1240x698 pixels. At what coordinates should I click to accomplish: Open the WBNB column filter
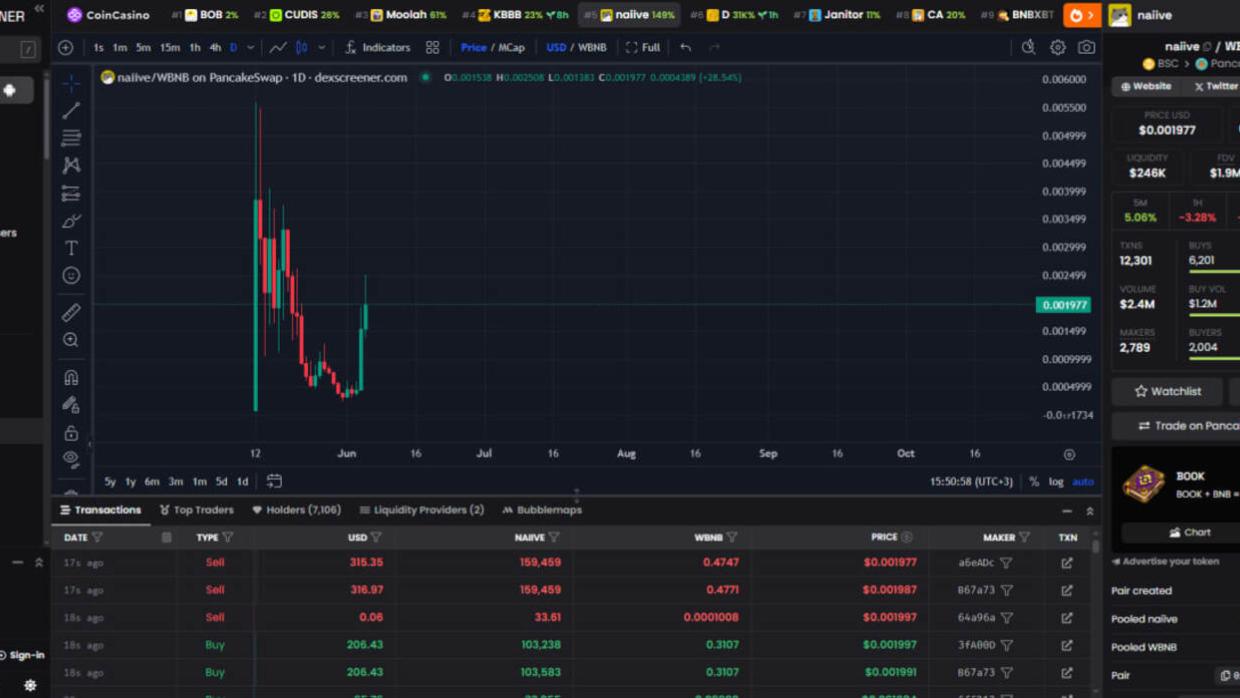(x=732, y=537)
